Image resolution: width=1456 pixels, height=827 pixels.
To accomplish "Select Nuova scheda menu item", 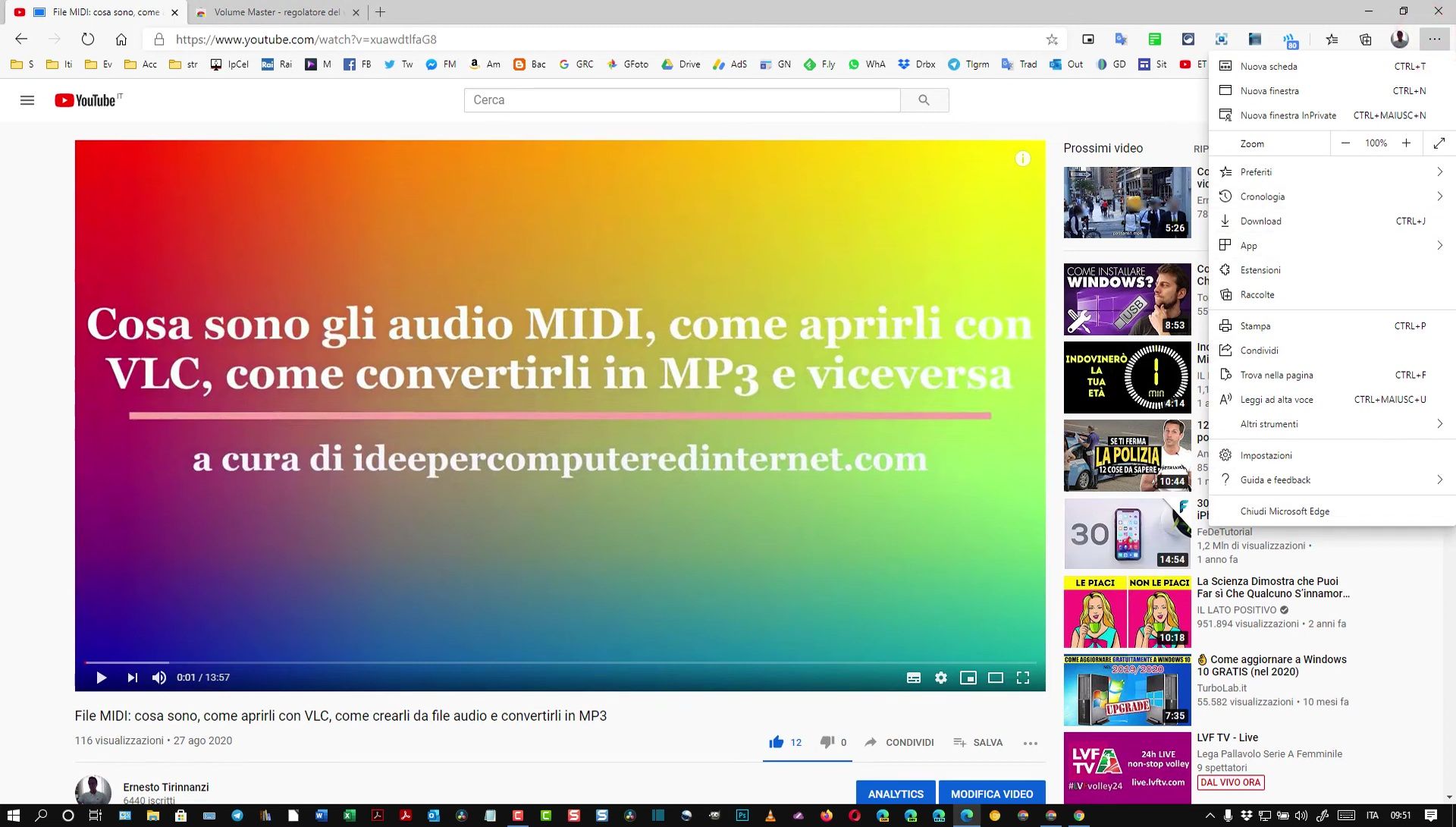I will tap(1332, 66).
